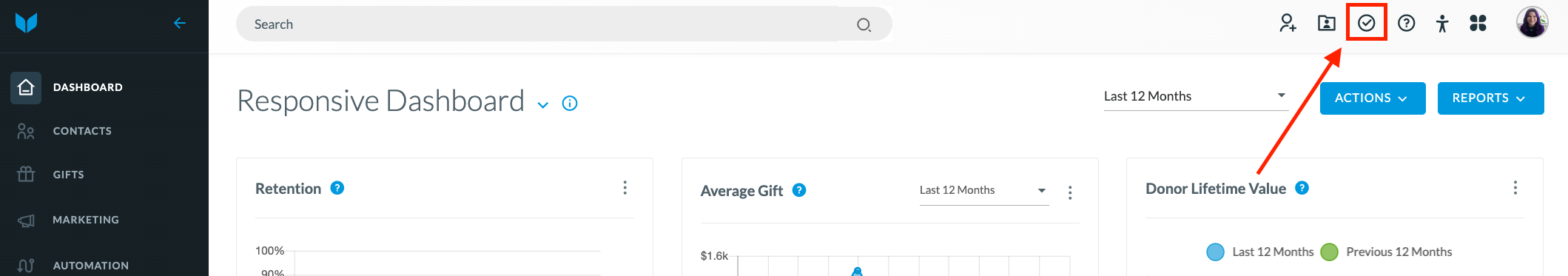Open the Gifts sidebar section
This screenshot has width=1568, height=276.
coord(68,175)
